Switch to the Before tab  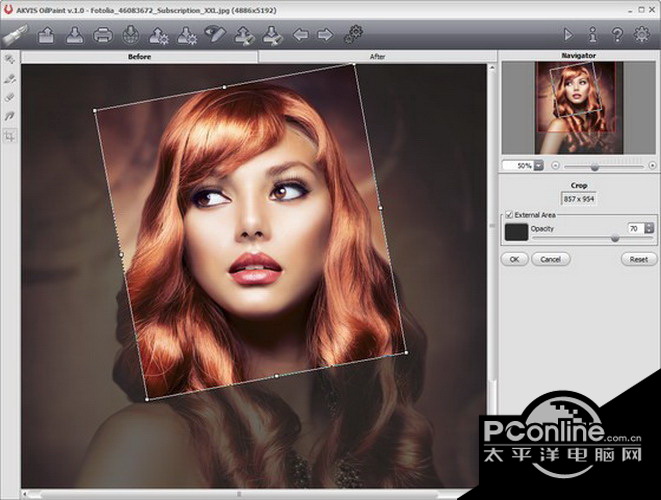point(139,57)
